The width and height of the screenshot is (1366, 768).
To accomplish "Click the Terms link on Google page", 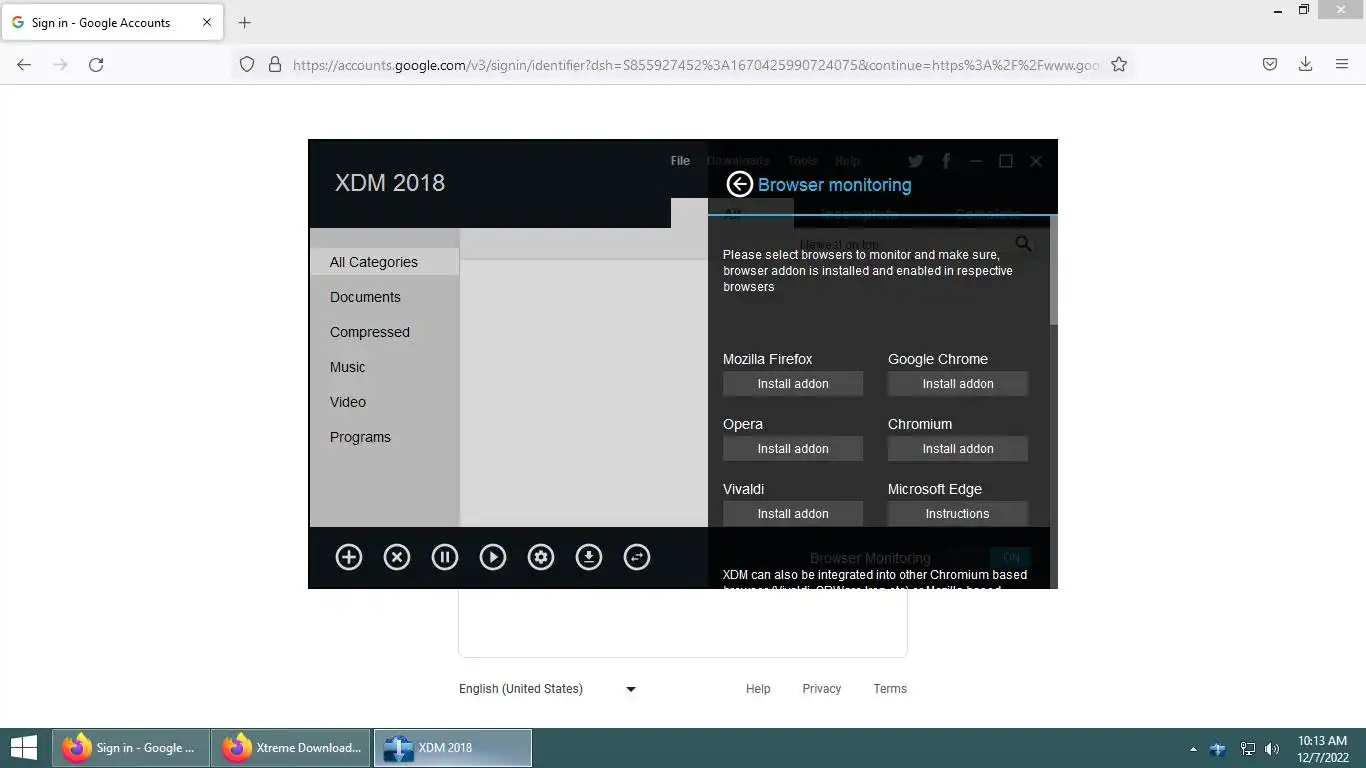I will pos(890,688).
